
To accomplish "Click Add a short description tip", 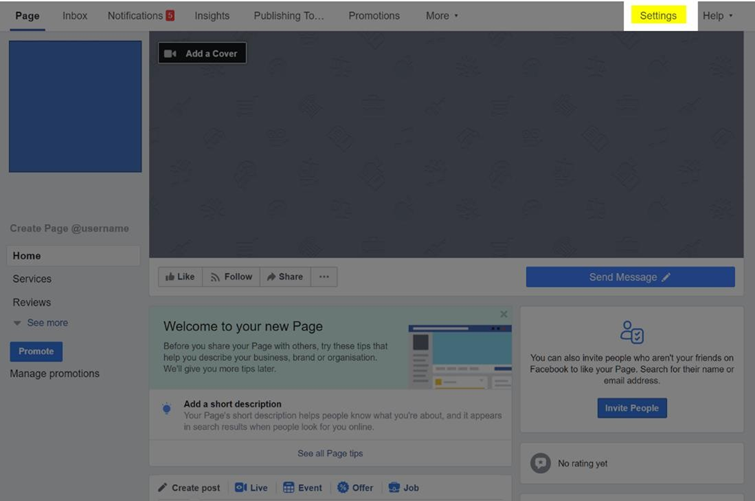I will 330,415.
